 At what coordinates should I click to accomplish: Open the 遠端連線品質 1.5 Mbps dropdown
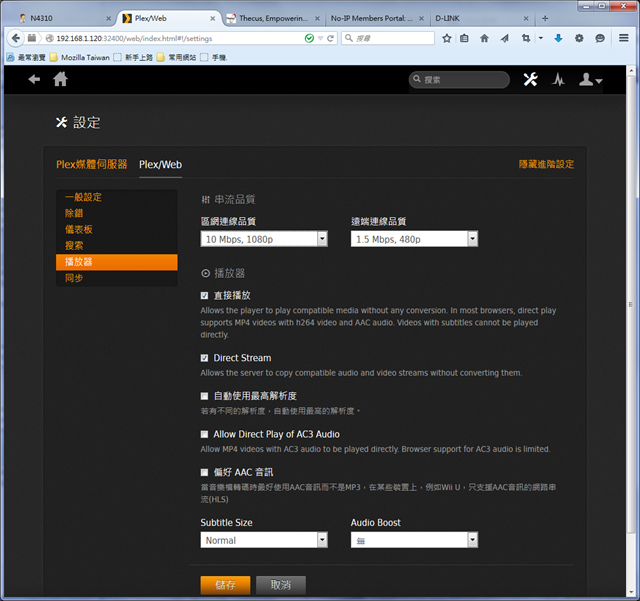click(414, 239)
